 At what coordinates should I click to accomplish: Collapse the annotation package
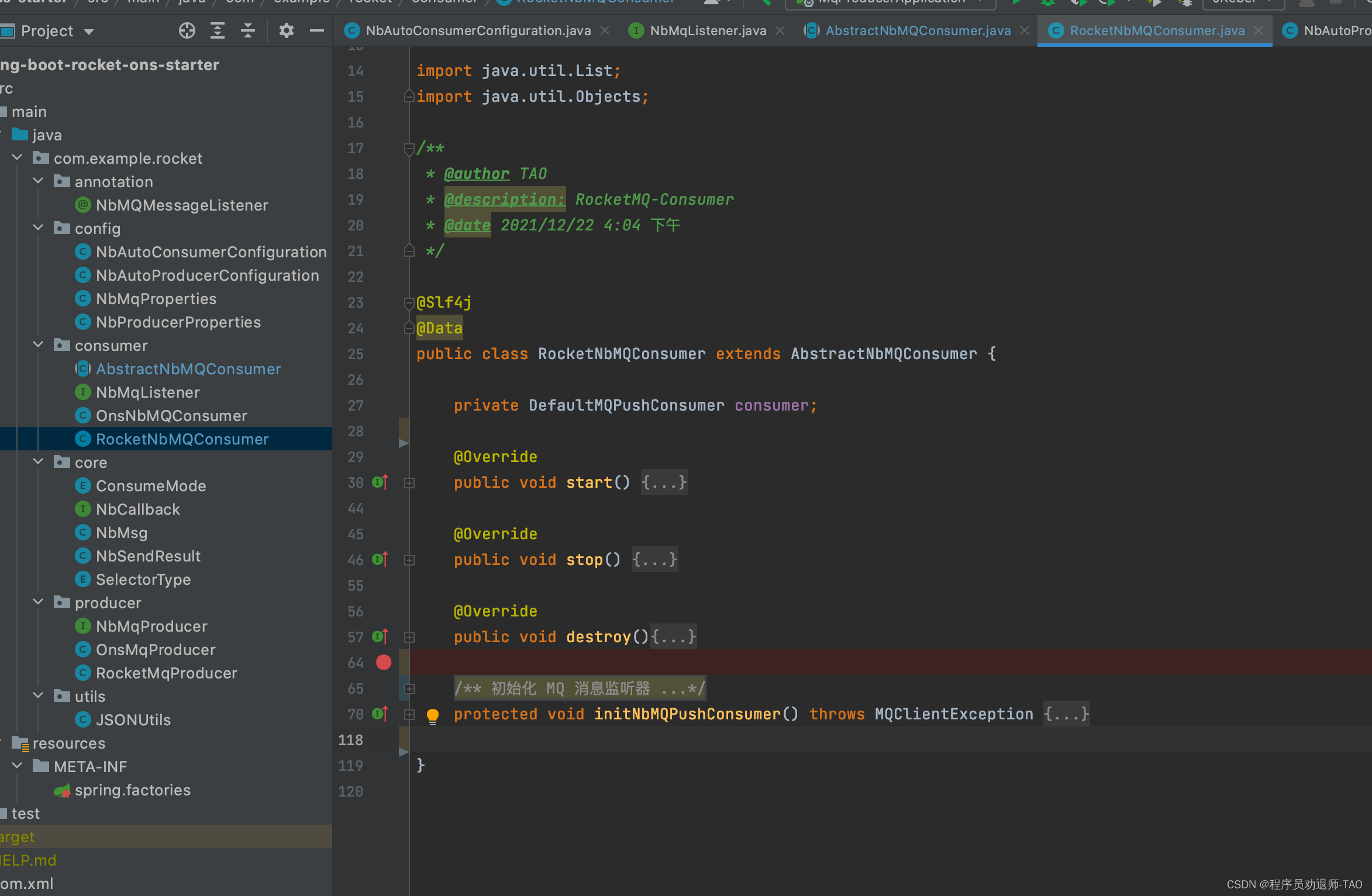pos(38,181)
